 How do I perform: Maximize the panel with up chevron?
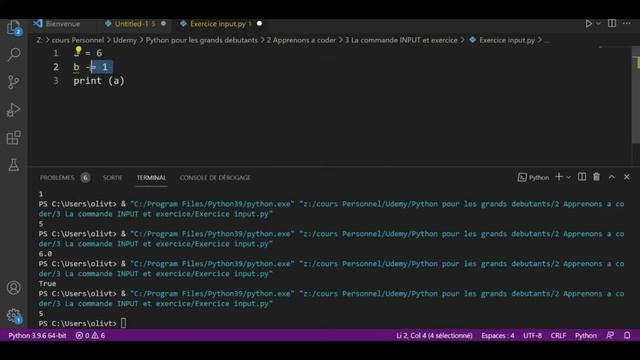pyautogui.click(x=611, y=177)
